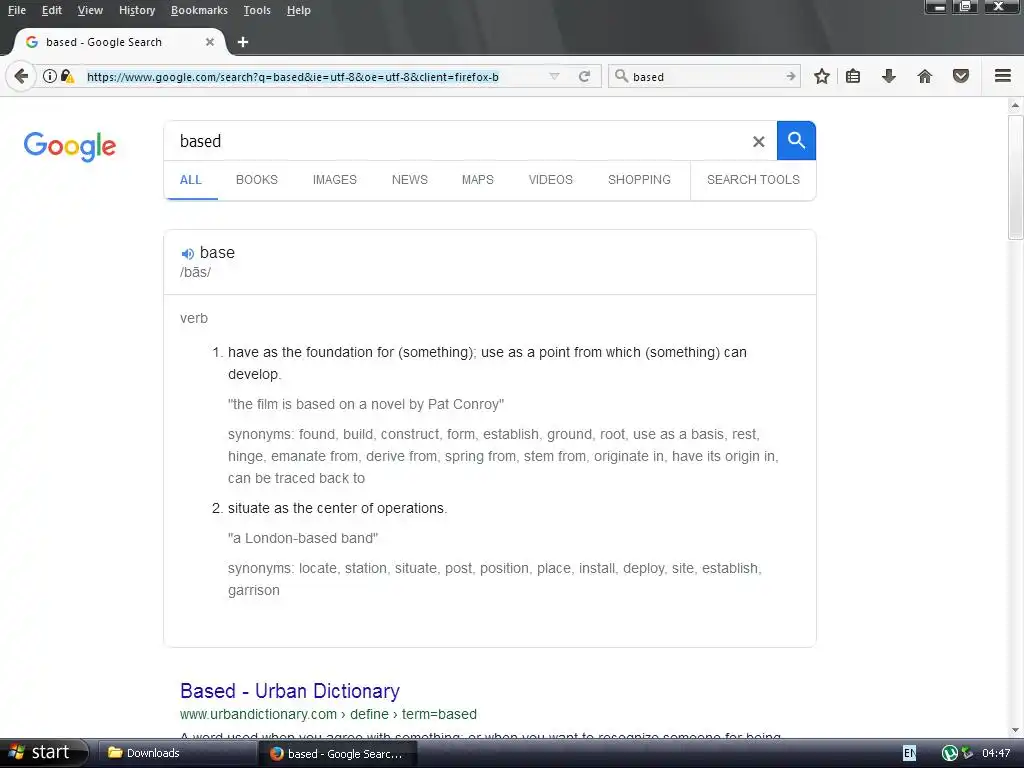Switch to Downloads folder in the taskbar
This screenshot has height=768, width=1024.
(176, 753)
